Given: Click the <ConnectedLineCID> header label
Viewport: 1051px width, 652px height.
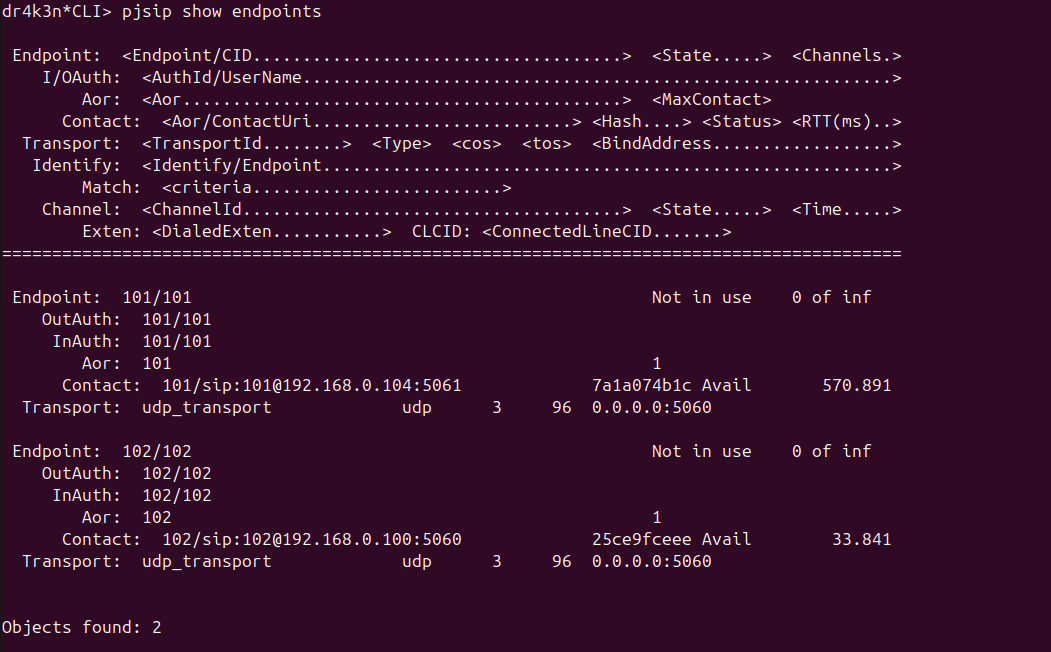Looking at the screenshot, I should tap(607, 232).
